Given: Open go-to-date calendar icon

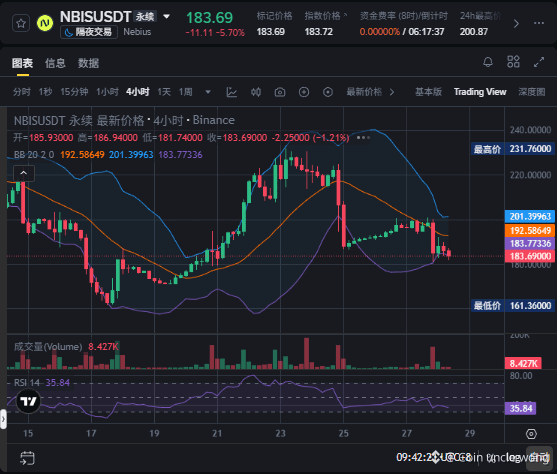Looking at the screenshot, I should coord(27,458).
